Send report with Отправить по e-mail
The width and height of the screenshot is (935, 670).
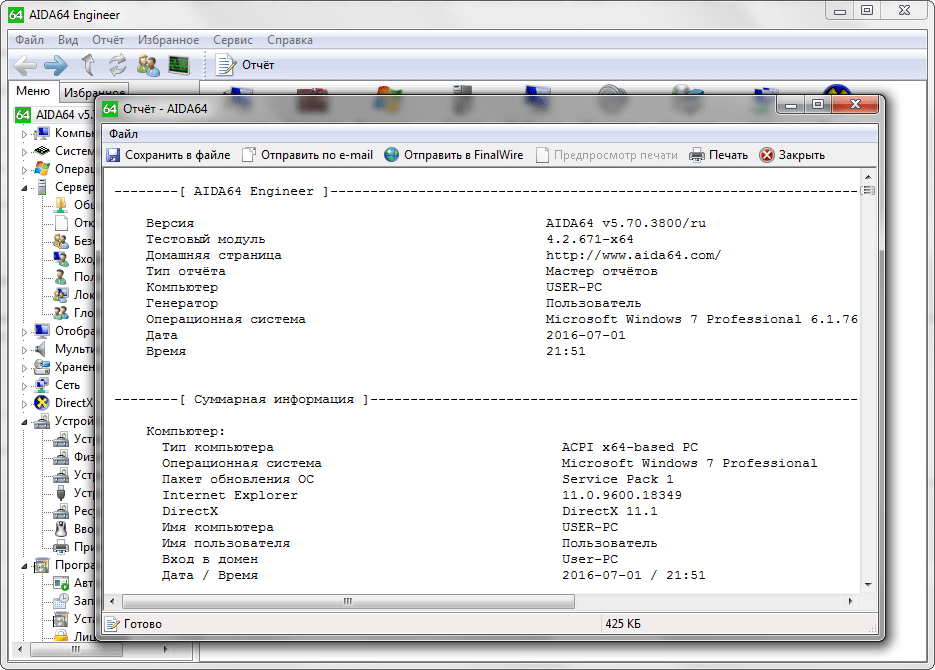coord(307,155)
